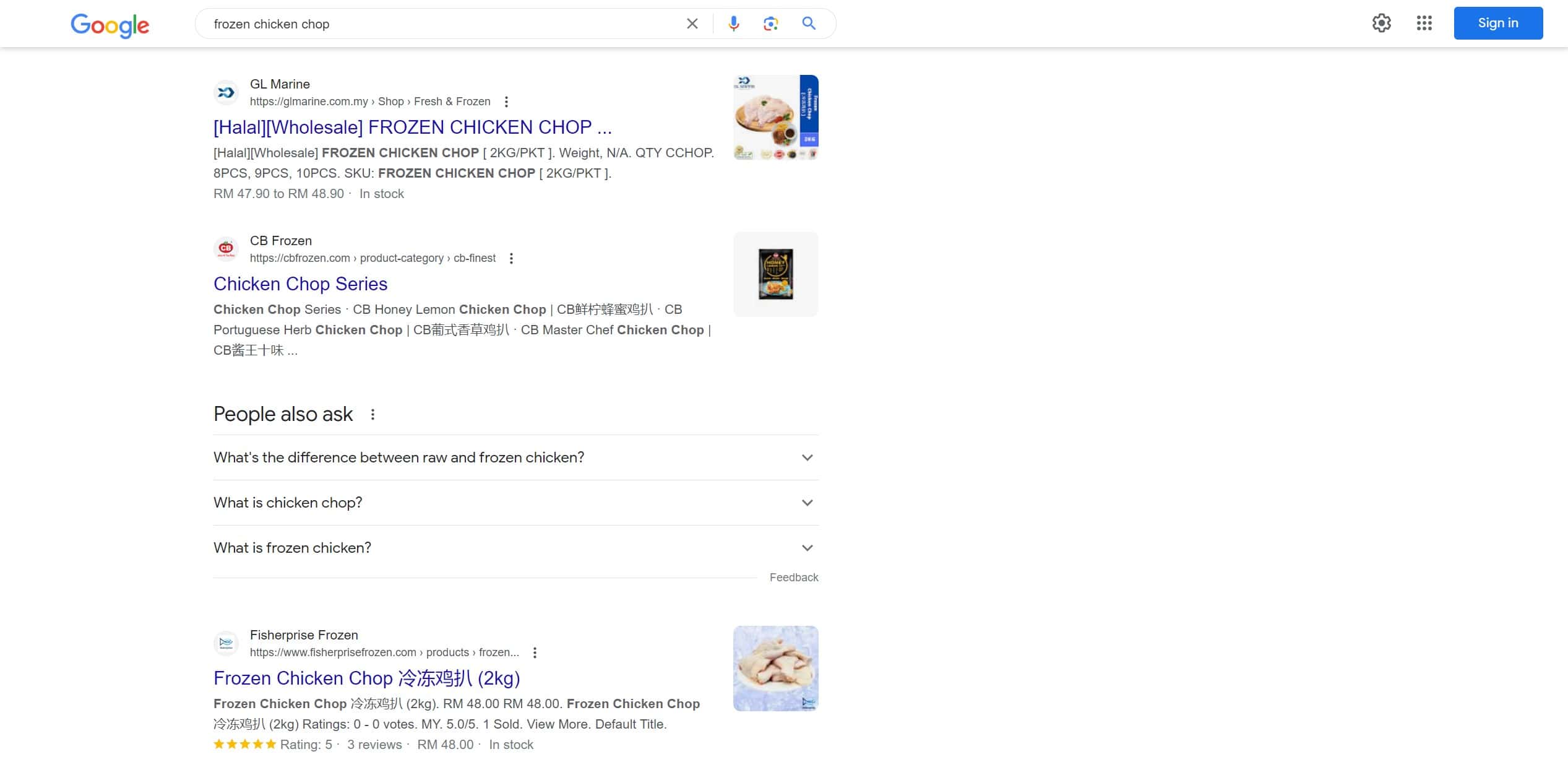Click the CB Frozen site name
Screen dimensions: 1568x775
tap(281, 241)
